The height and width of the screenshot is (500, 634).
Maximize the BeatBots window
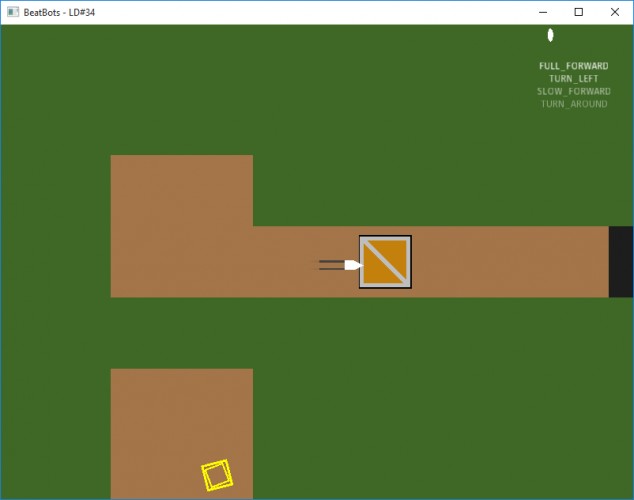(579, 12)
